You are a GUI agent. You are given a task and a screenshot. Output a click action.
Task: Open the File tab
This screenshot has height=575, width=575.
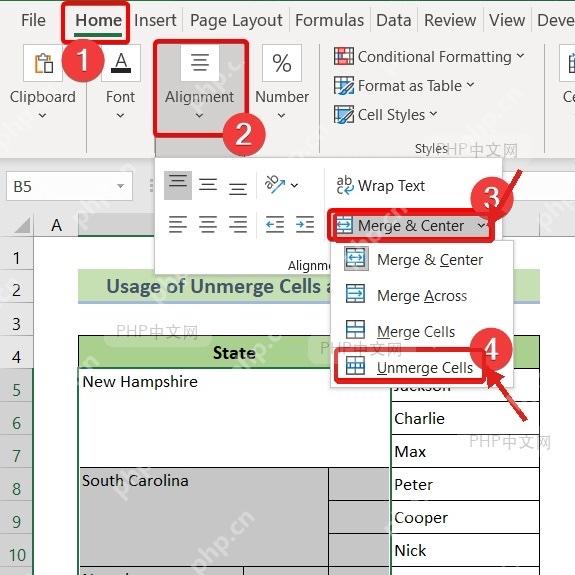[33, 20]
